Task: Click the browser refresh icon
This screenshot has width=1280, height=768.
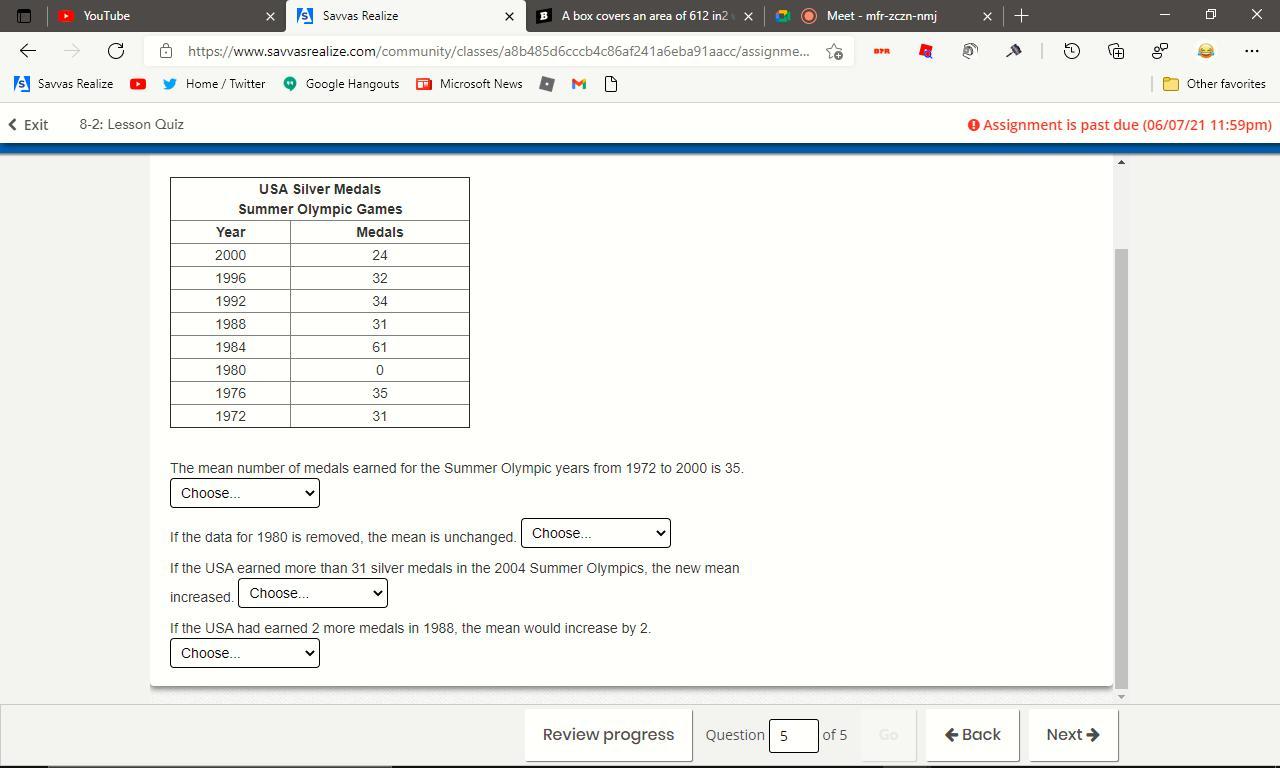Action: point(116,51)
